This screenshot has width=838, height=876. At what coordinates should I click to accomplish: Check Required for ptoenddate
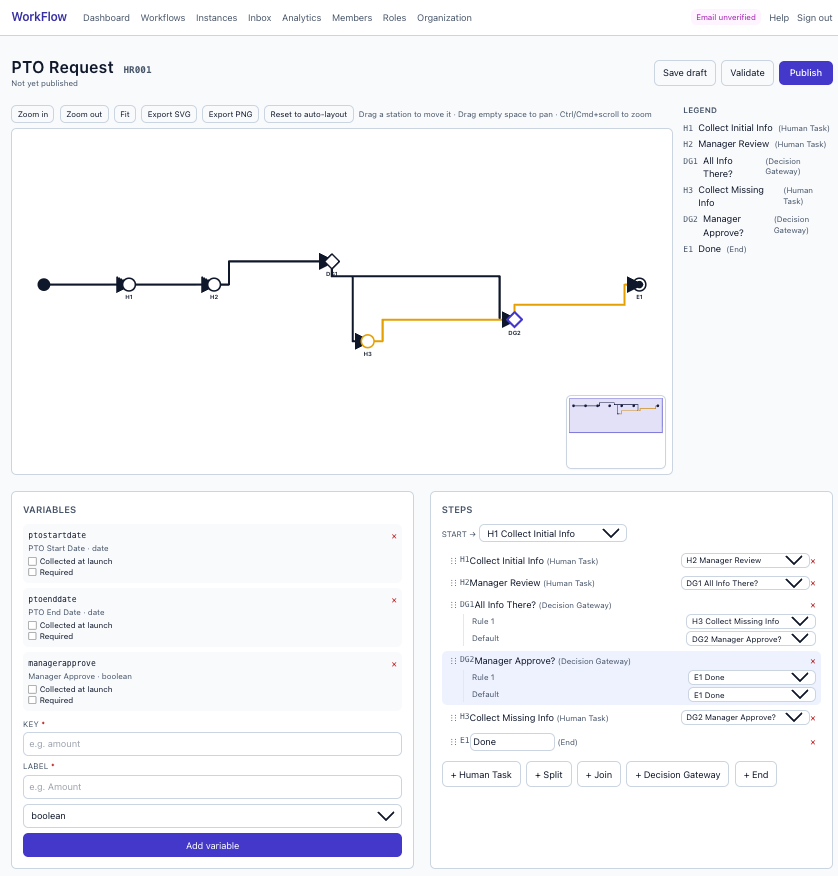[x=32, y=636]
